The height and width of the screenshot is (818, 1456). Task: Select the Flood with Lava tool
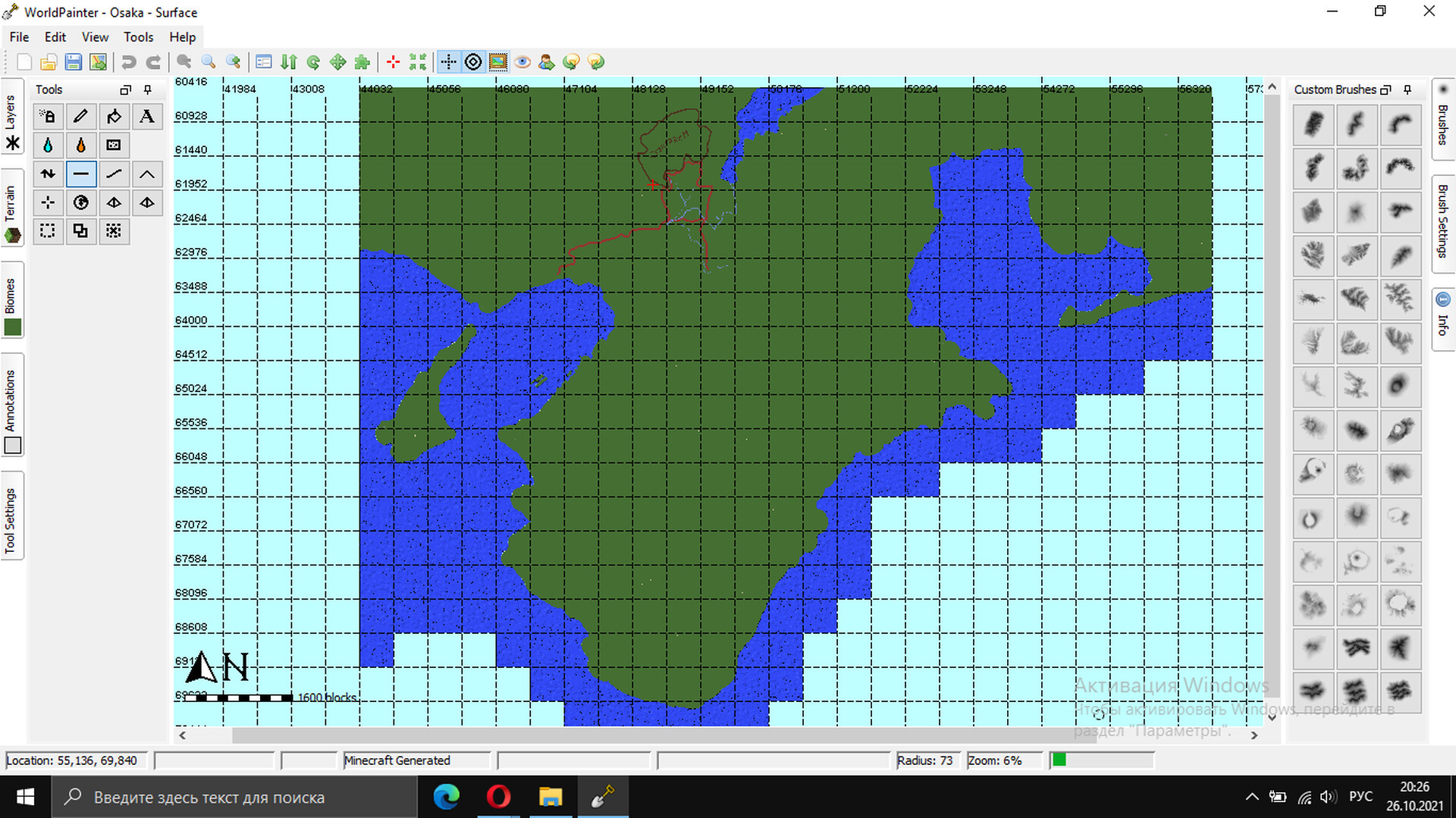click(81, 145)
